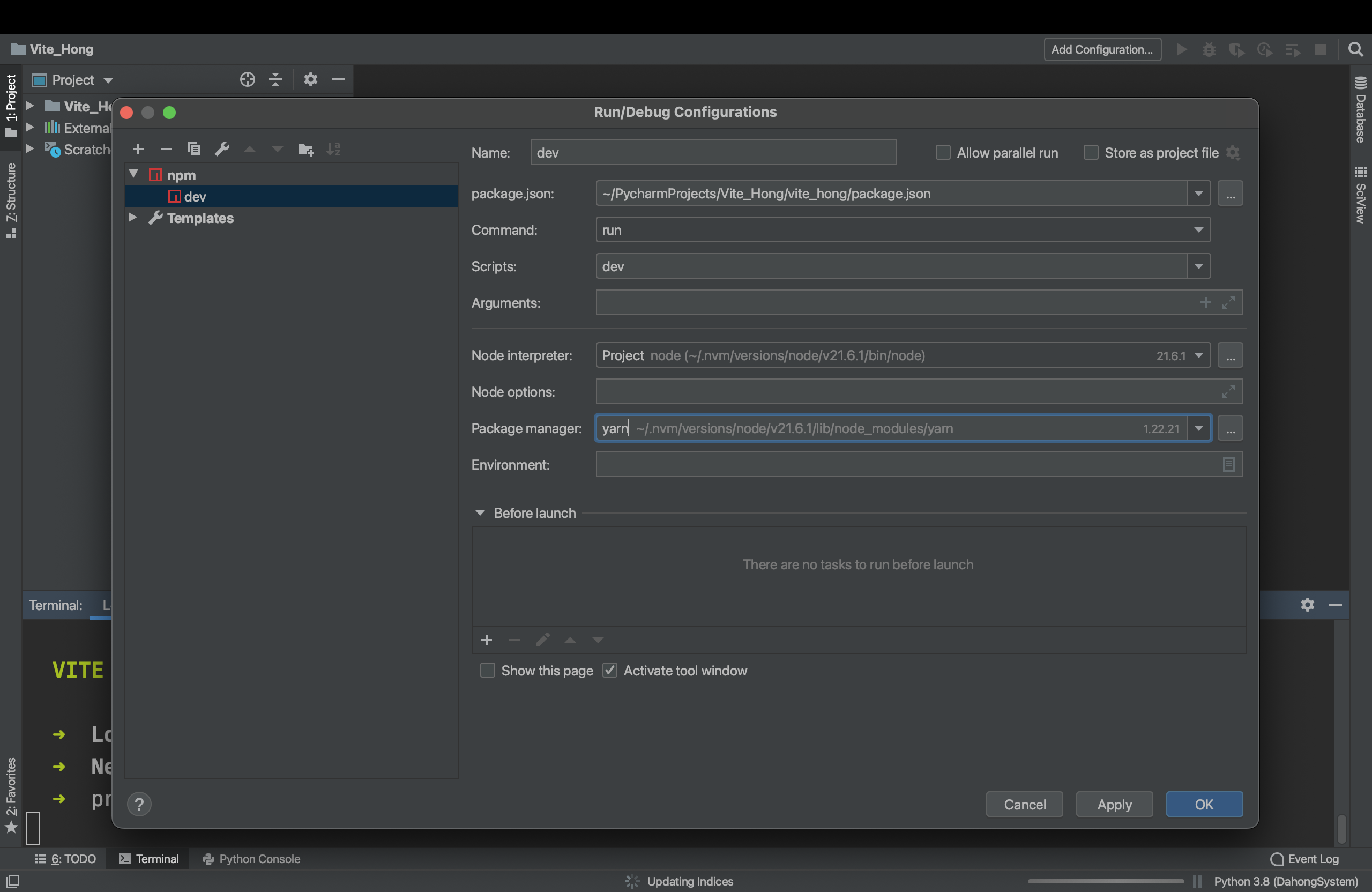
Task: Locate file in Project panel target icon
Action: coord(247,79)
